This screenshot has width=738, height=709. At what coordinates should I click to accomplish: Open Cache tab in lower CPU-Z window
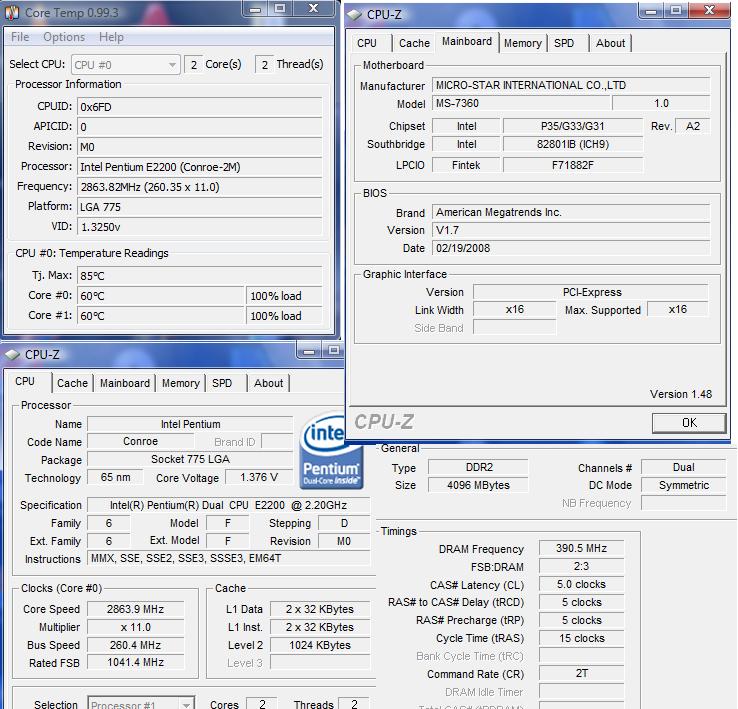tap(72, 383)
